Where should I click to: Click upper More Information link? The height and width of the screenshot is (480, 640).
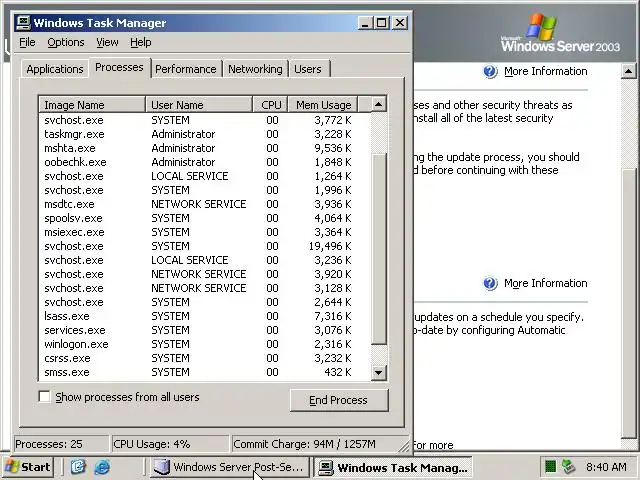click(545, 71)
